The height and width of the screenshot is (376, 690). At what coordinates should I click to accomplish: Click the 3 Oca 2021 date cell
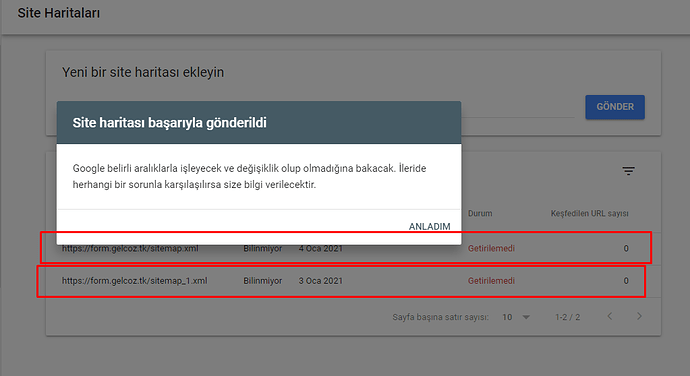[x=321, y=281]
